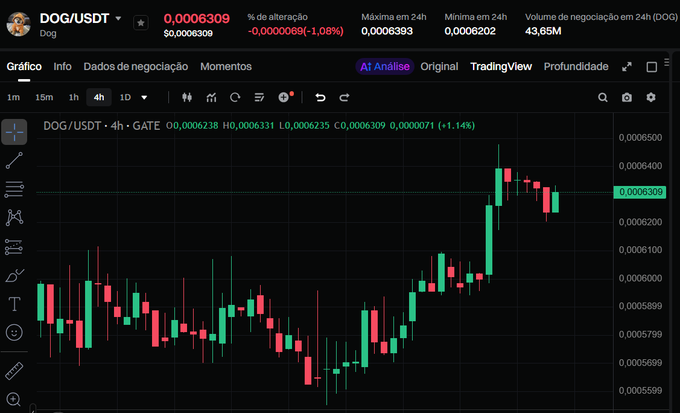The height and width of the screenshot is (413, 680).
Task: Click the 0,0005599 price axis label
Action: (640, 390)
